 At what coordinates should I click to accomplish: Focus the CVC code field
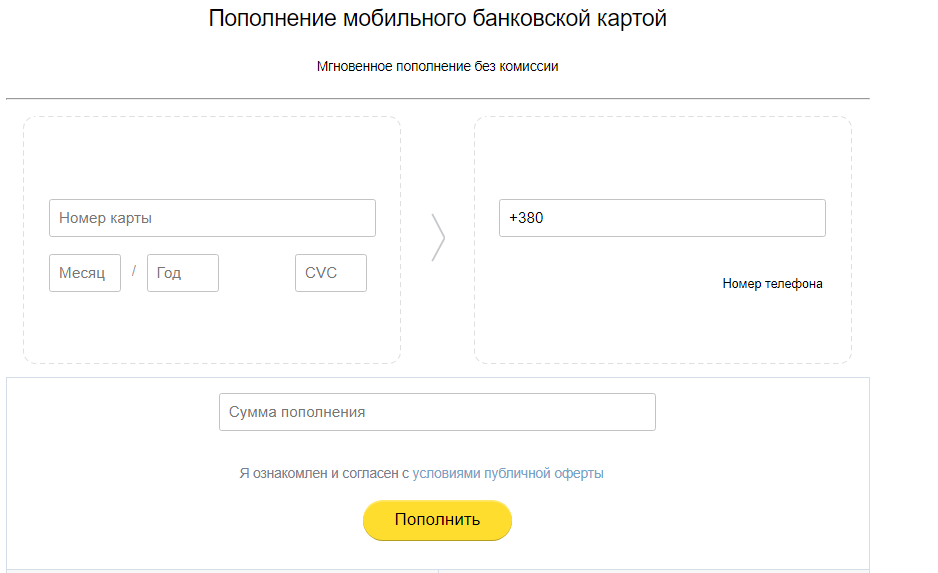click(331, 273)
